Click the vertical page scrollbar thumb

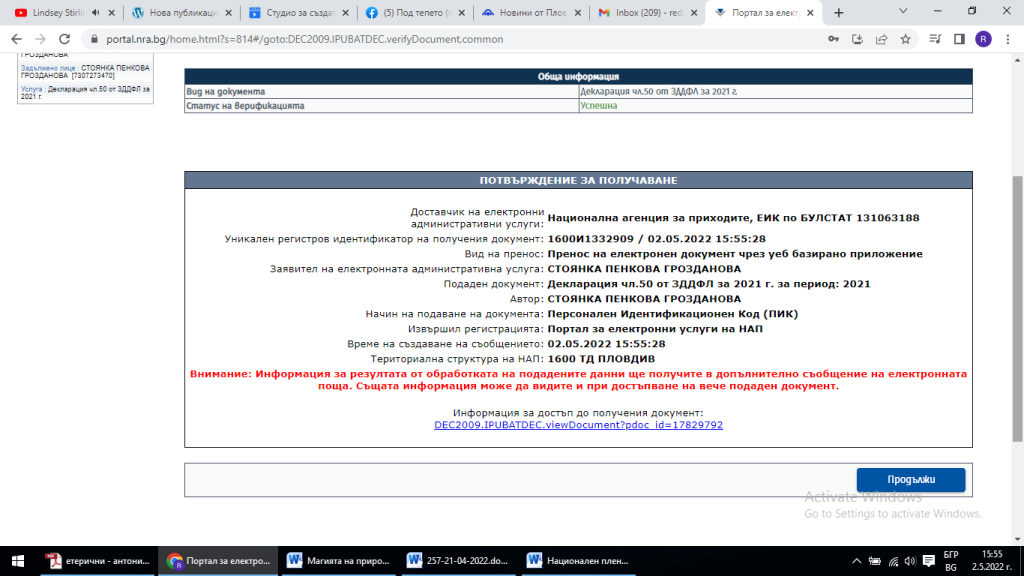1017,308
